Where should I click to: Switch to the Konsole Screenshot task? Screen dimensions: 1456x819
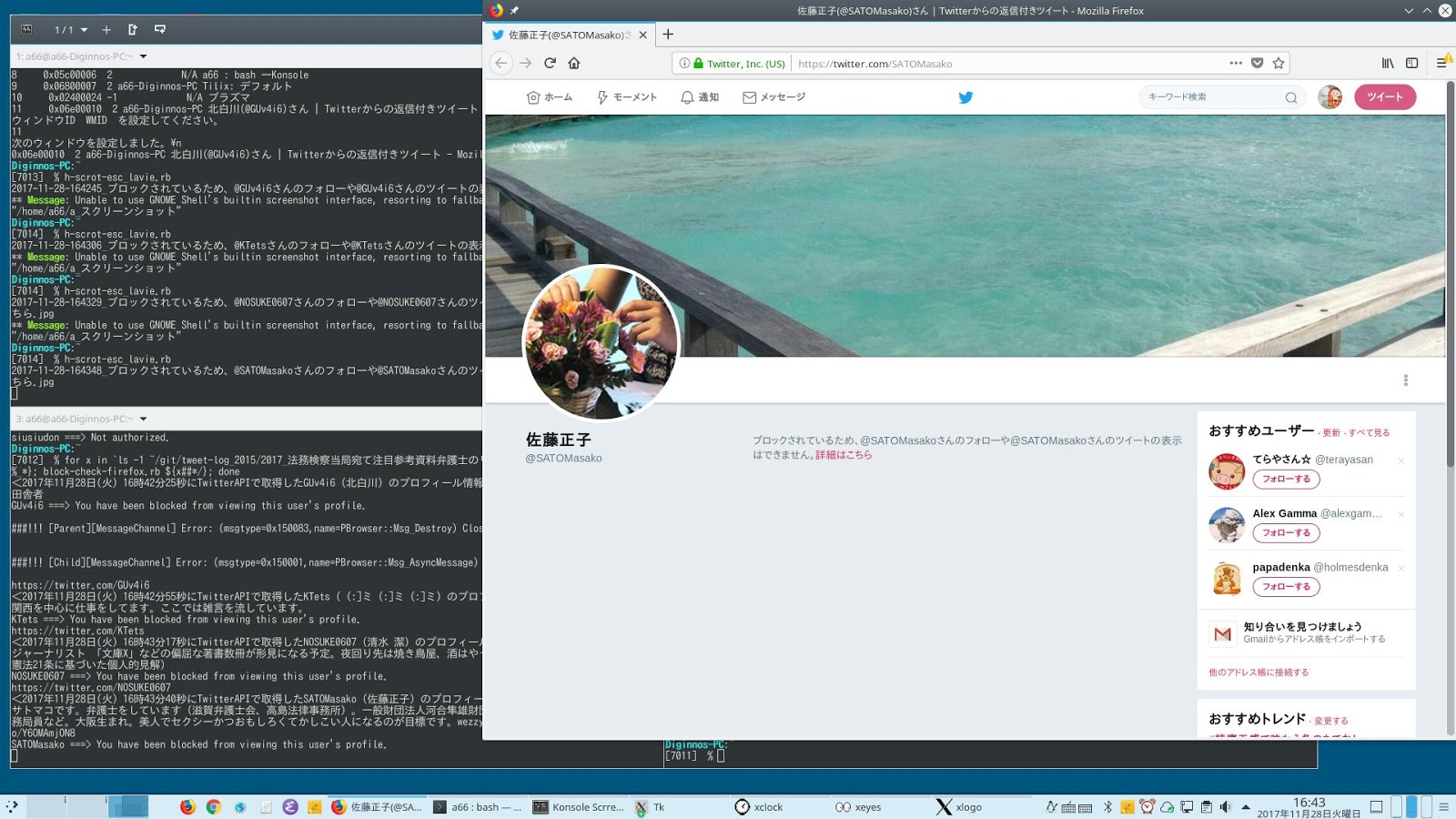pos(580,807)
